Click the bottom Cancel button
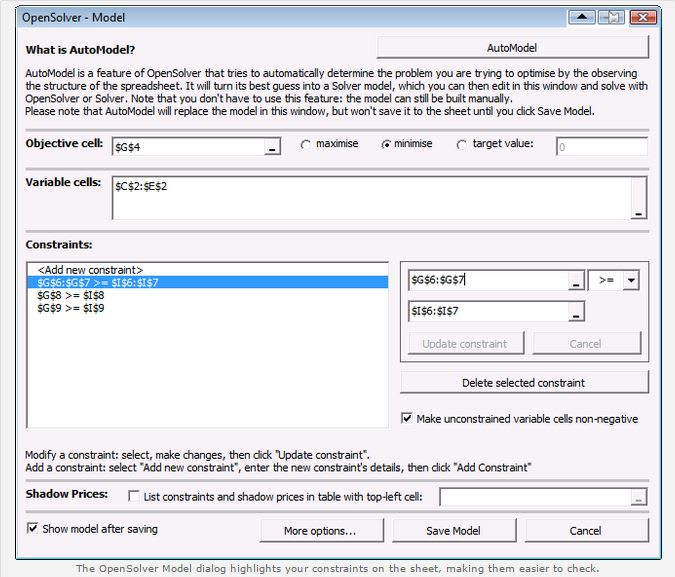The width and height of the screenshot is (675, 577). tap(586, 530)
